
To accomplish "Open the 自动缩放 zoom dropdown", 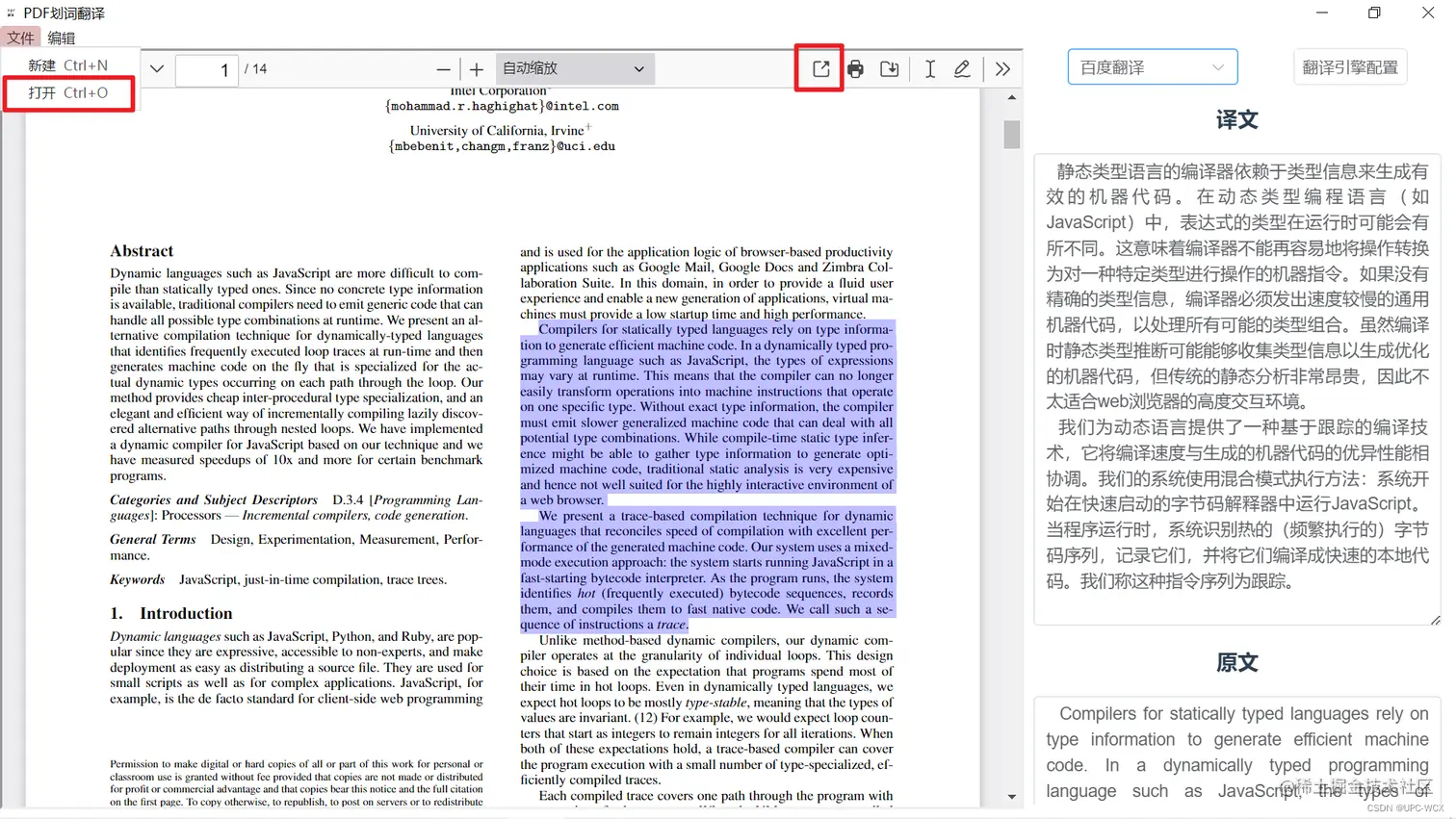I will tap(575, 68).
